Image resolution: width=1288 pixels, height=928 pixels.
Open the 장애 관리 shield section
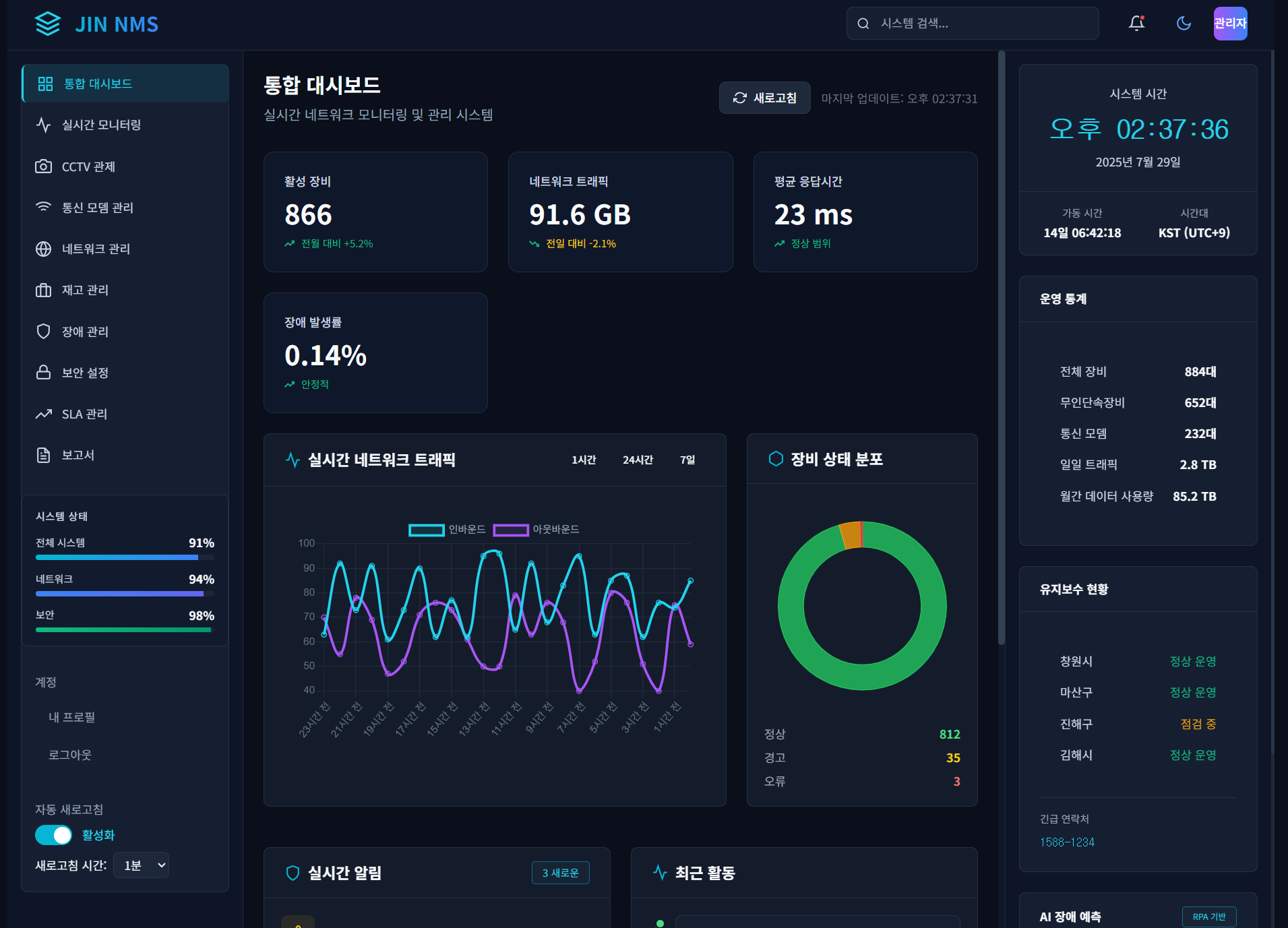tap(84, 331)
